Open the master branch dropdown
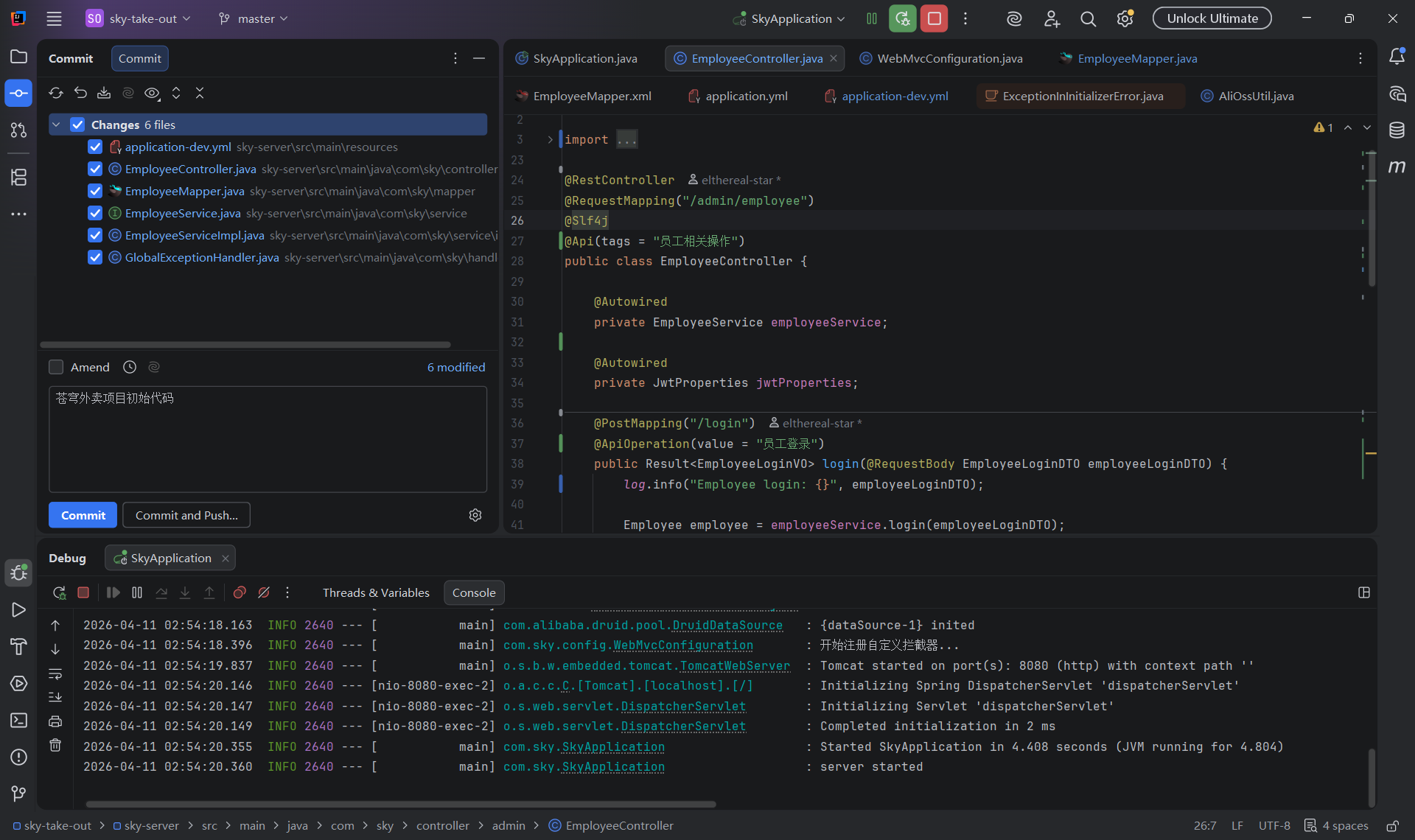 [254, 18]
